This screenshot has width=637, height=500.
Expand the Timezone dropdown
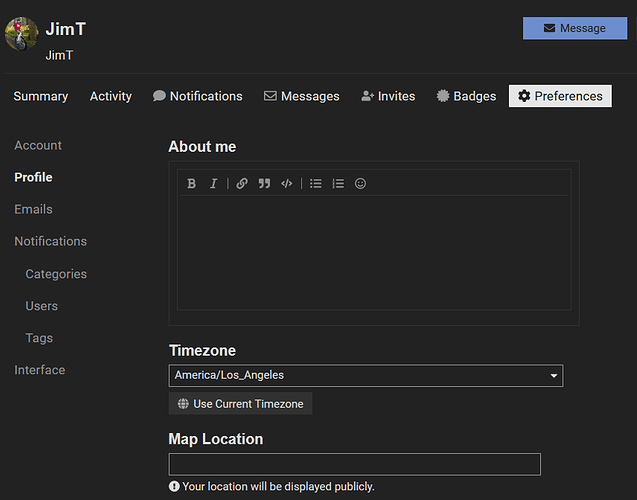(x=366, y=376)
